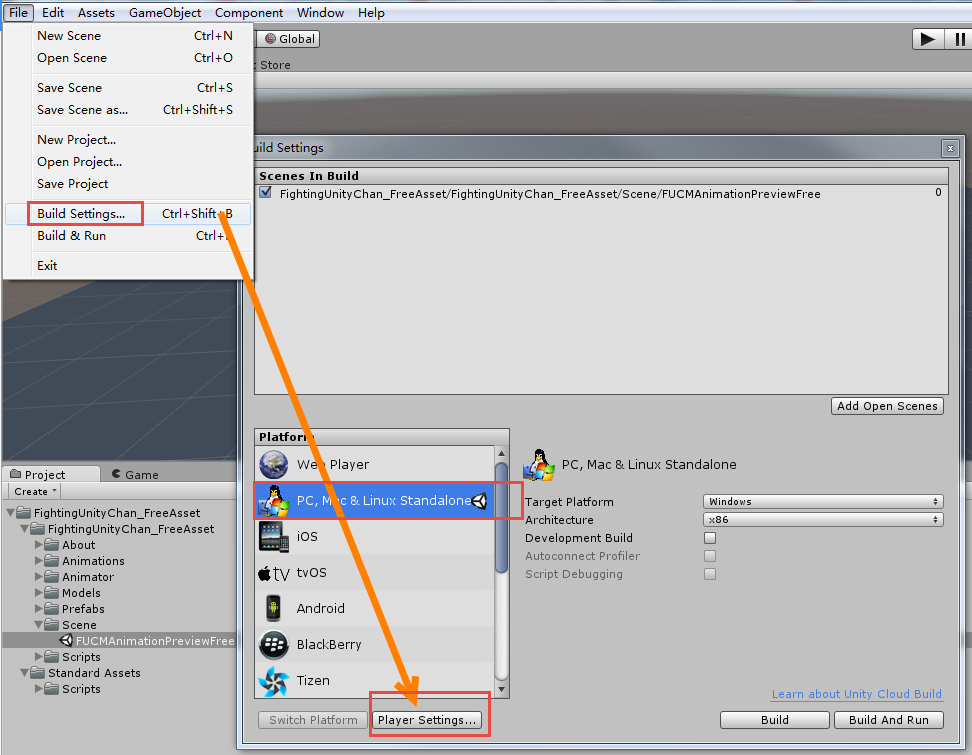972x755 pixels.
Task: Expand the Prefabs folder arrow
Action: (x=38, y=608)
